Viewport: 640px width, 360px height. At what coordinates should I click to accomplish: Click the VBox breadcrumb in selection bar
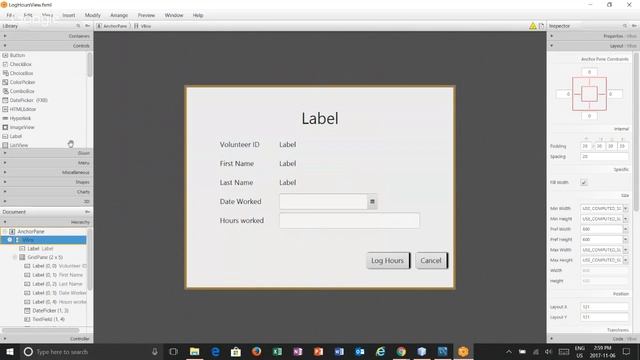(x=143, y=26)
